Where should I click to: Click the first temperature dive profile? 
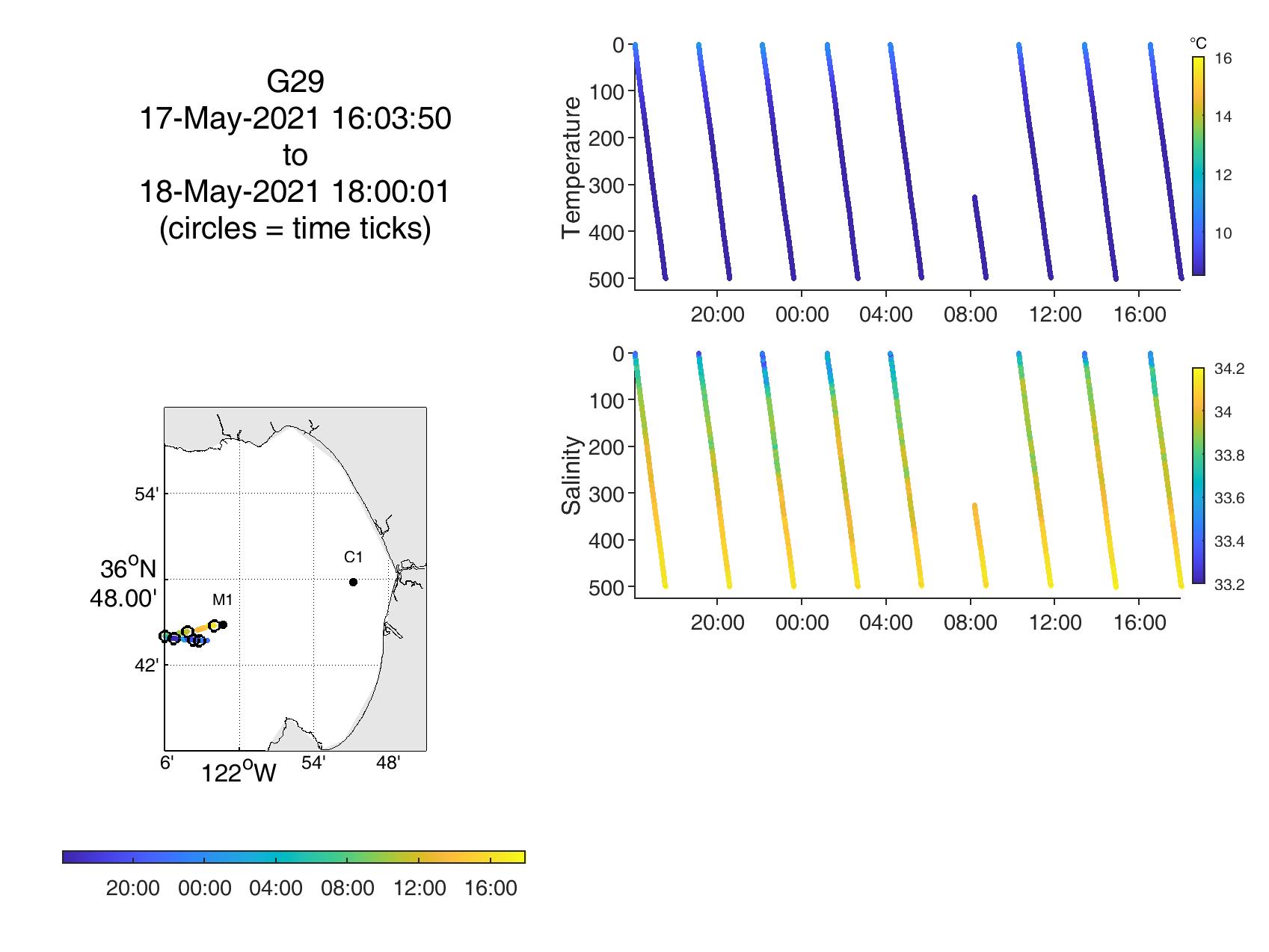click(650, 161)
